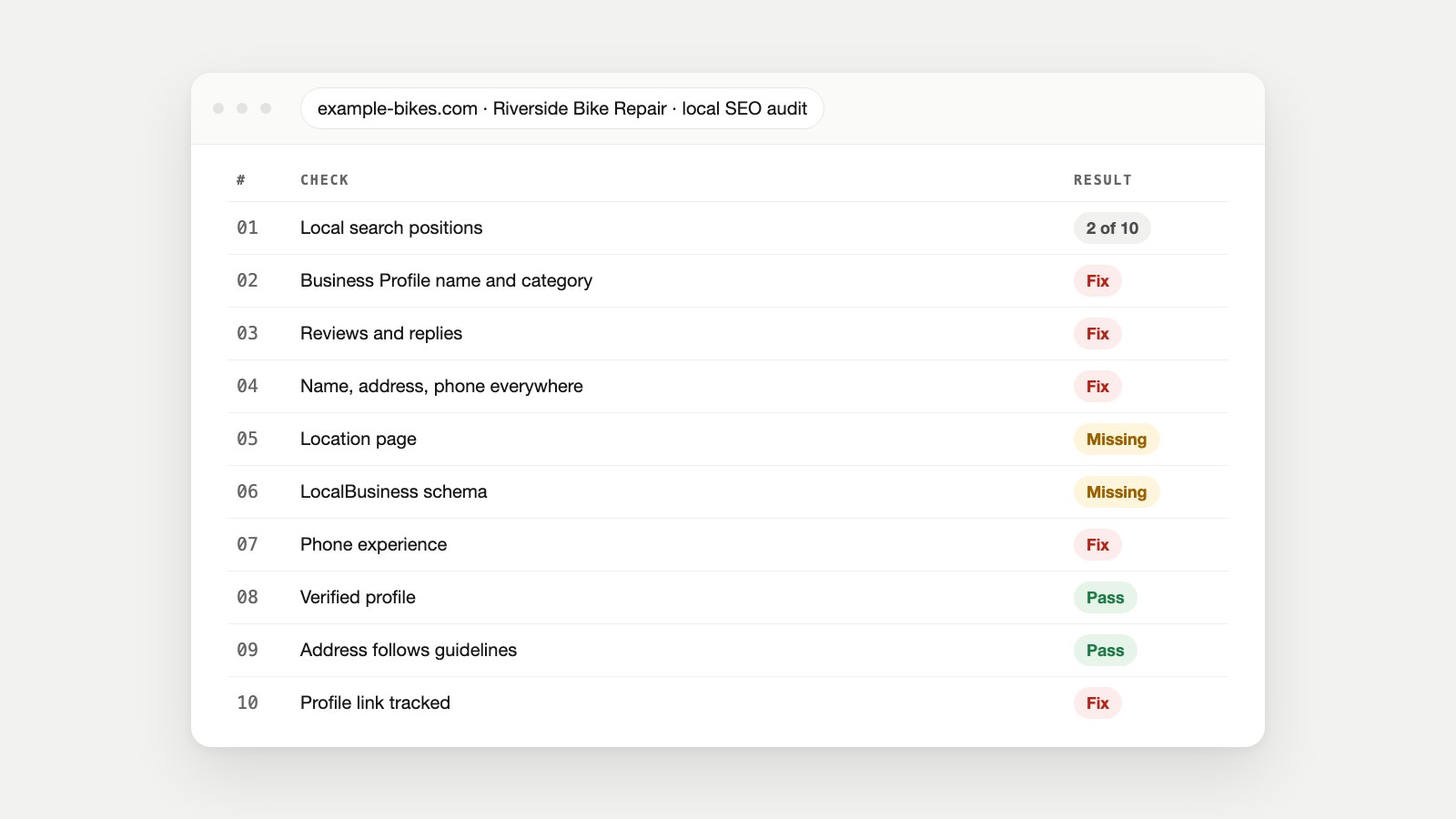Select the 'Profile link tracked' check

pyautogui.click(x=375, y=703)
